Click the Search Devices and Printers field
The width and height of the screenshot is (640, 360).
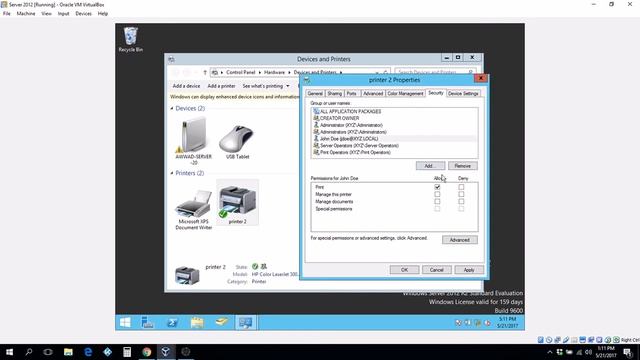tap(435, 73)
